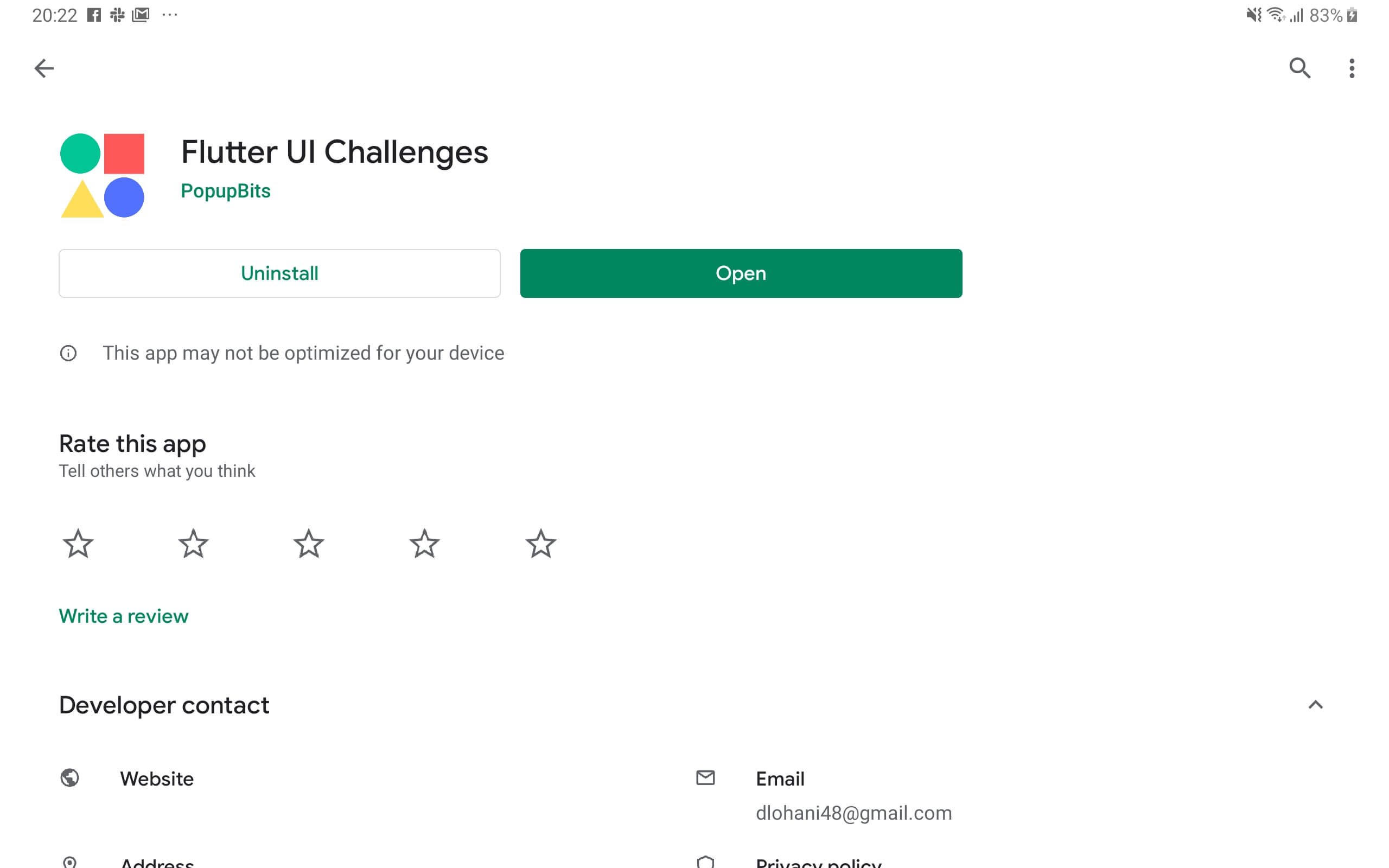Tap the Website globe icon
Viewport: 1389px width, 868px height.
click(70, 778)
